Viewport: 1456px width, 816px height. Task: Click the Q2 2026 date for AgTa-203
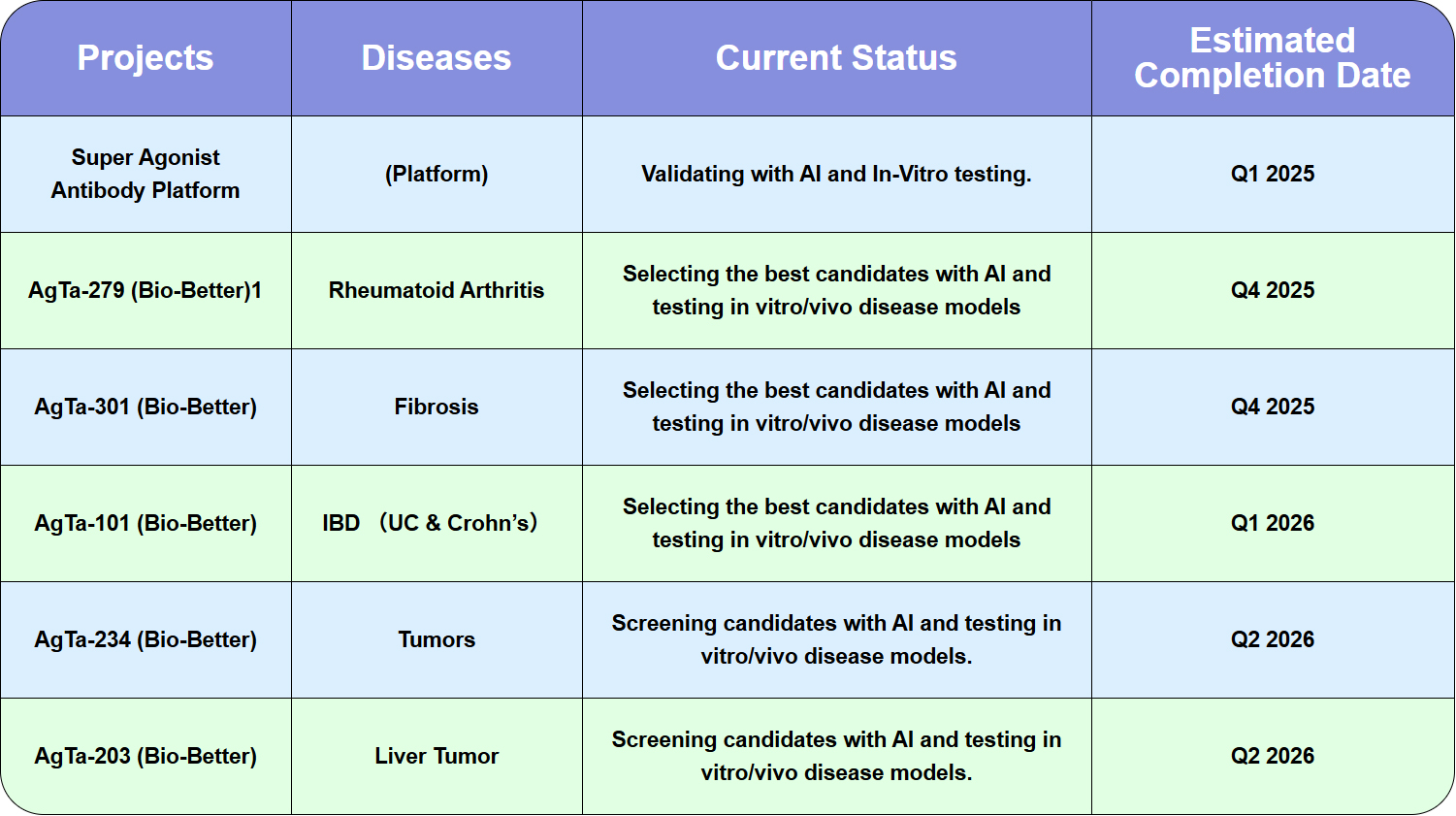[x=1272, y=756]
